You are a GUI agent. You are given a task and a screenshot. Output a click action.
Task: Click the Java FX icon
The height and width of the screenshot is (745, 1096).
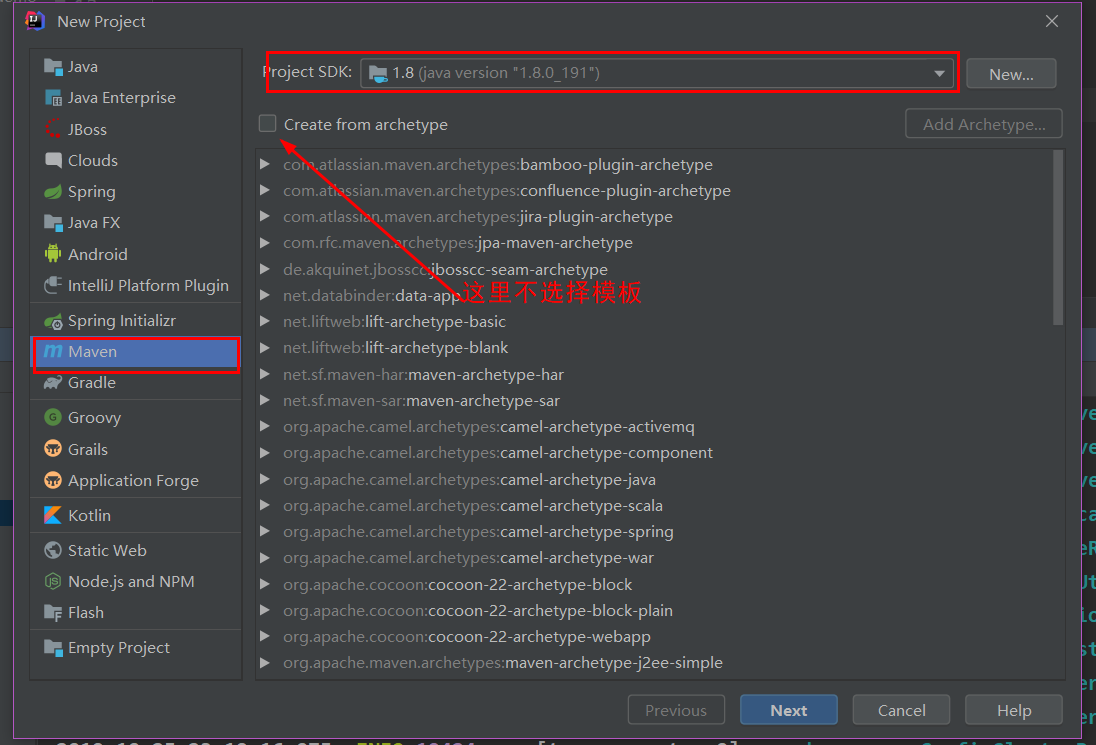(x=53, y=223)
